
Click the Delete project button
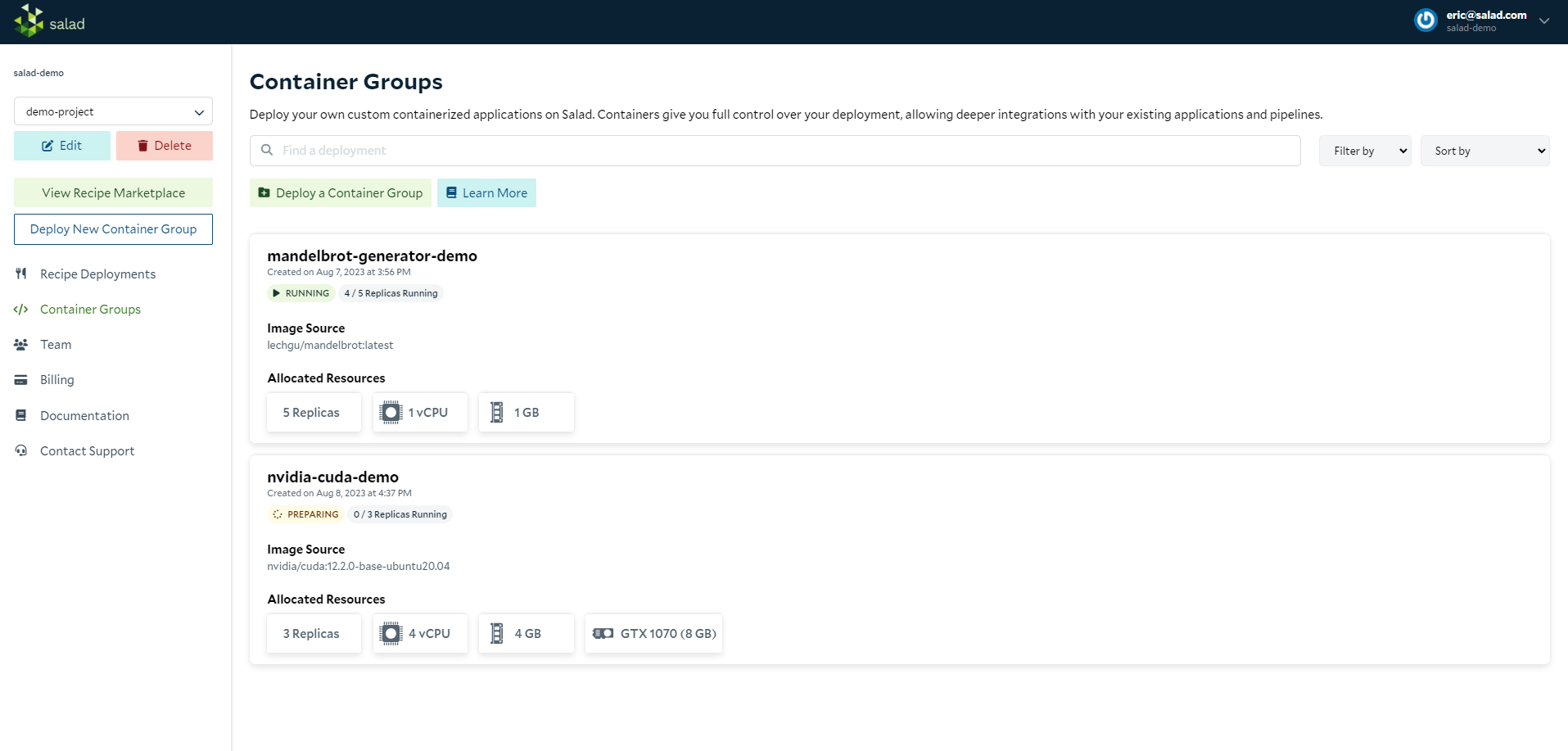165,146
